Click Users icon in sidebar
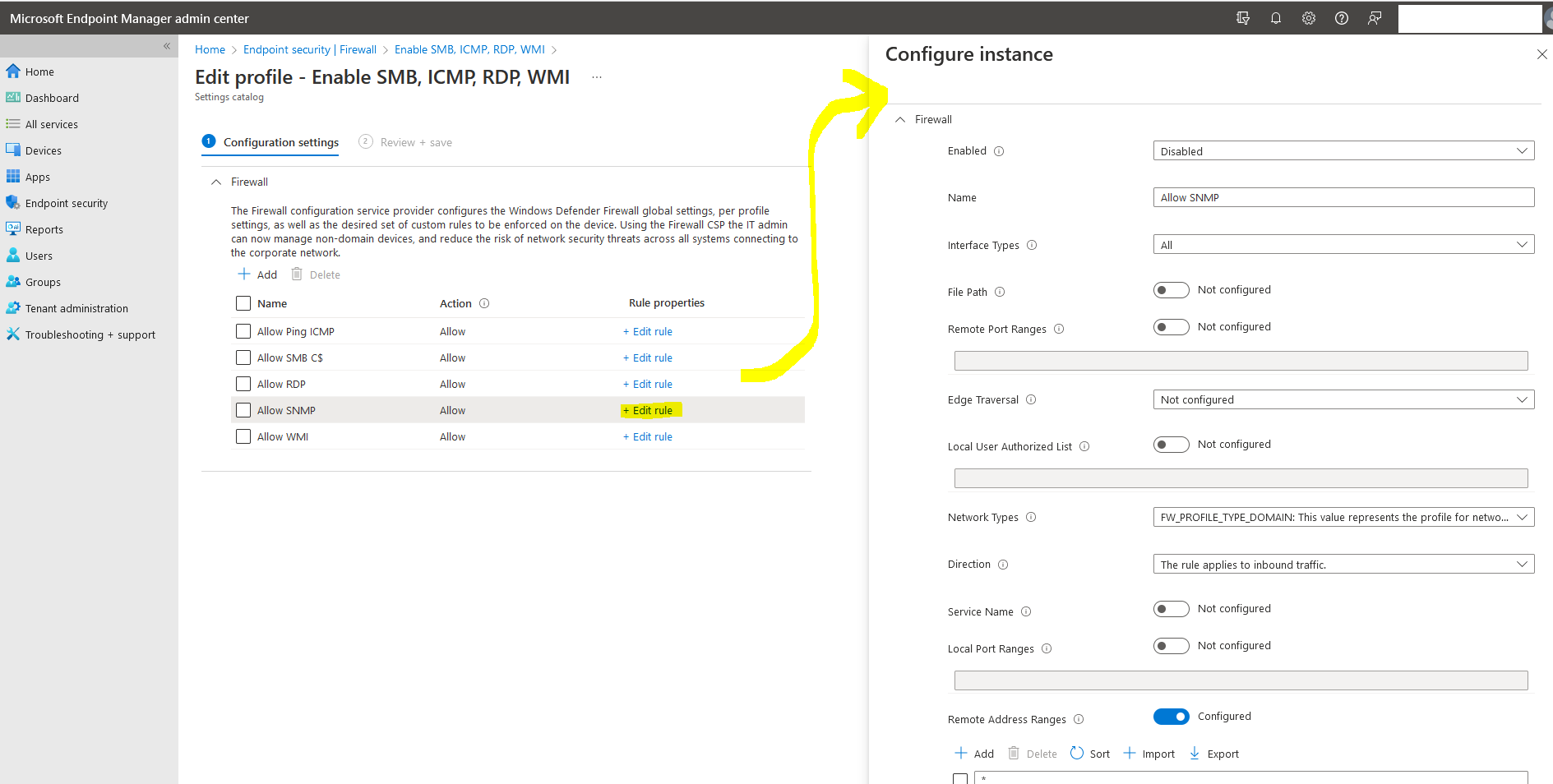 [13, 256]
